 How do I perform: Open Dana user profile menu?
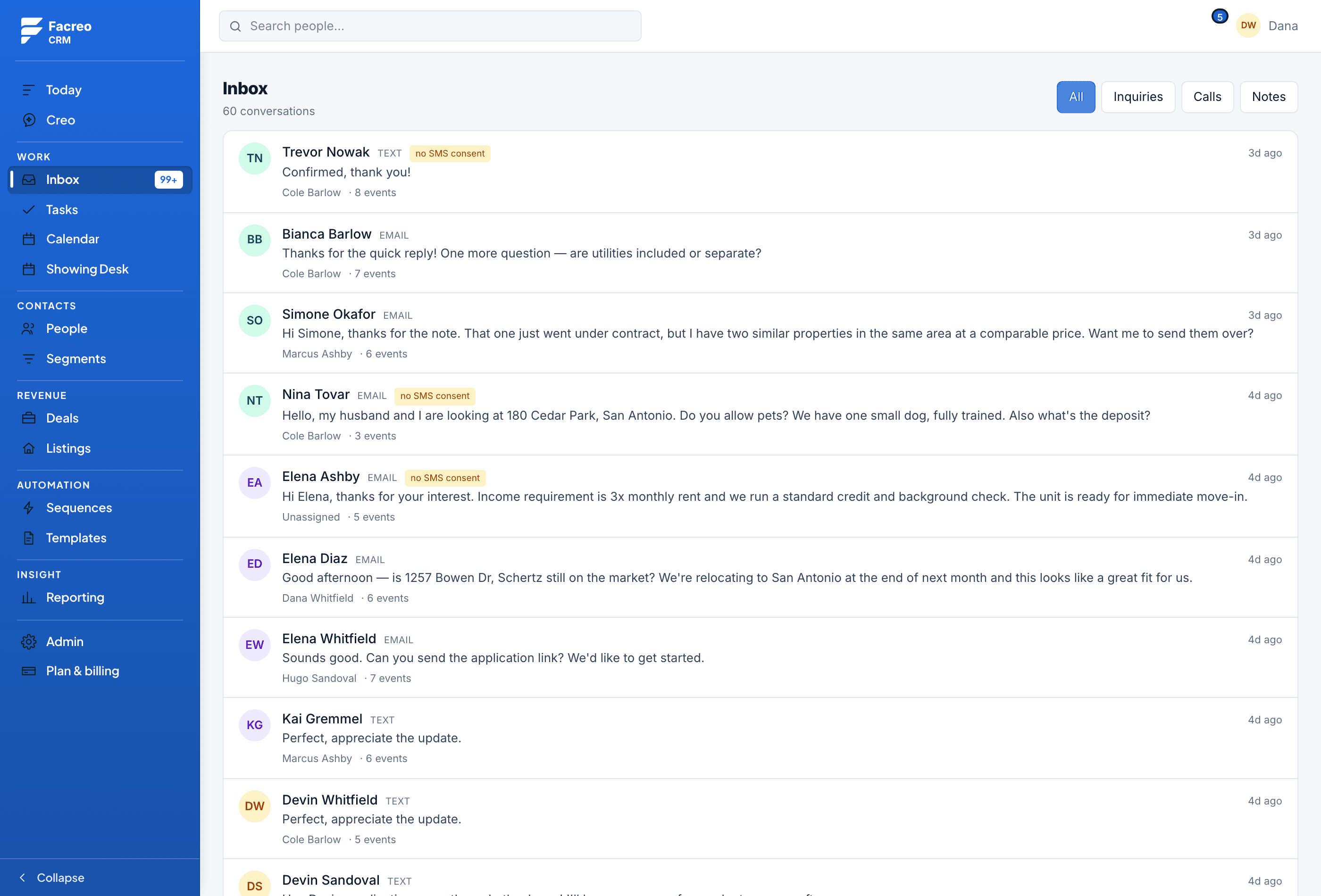(x=1266, y=25)
